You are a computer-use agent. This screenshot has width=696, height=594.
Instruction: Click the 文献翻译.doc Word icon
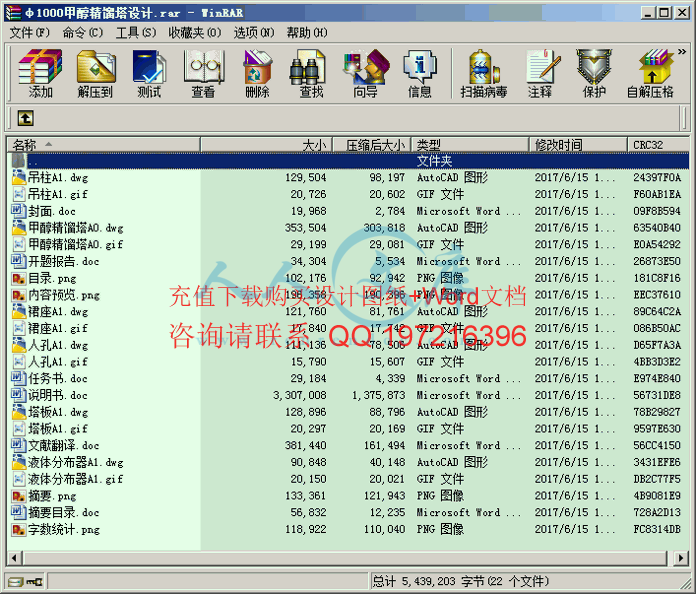pyautogui.click(x=18, y=445)
